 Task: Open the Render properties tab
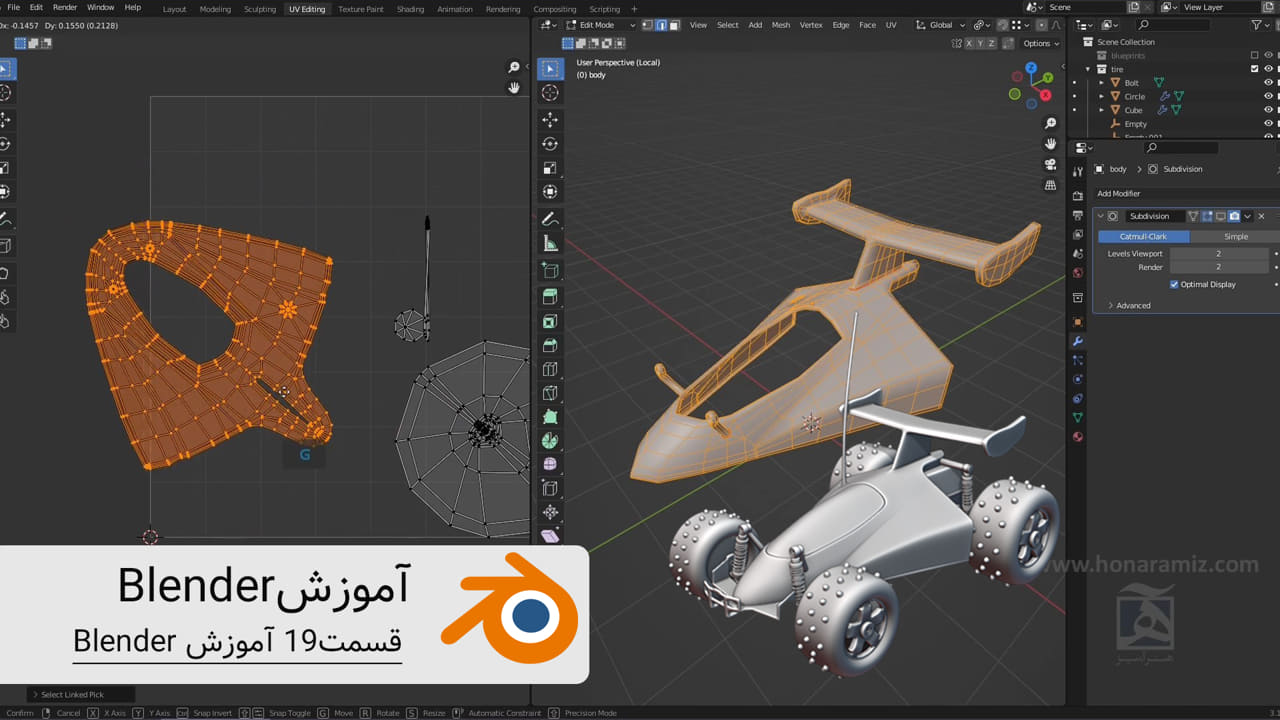[1077, 196]
